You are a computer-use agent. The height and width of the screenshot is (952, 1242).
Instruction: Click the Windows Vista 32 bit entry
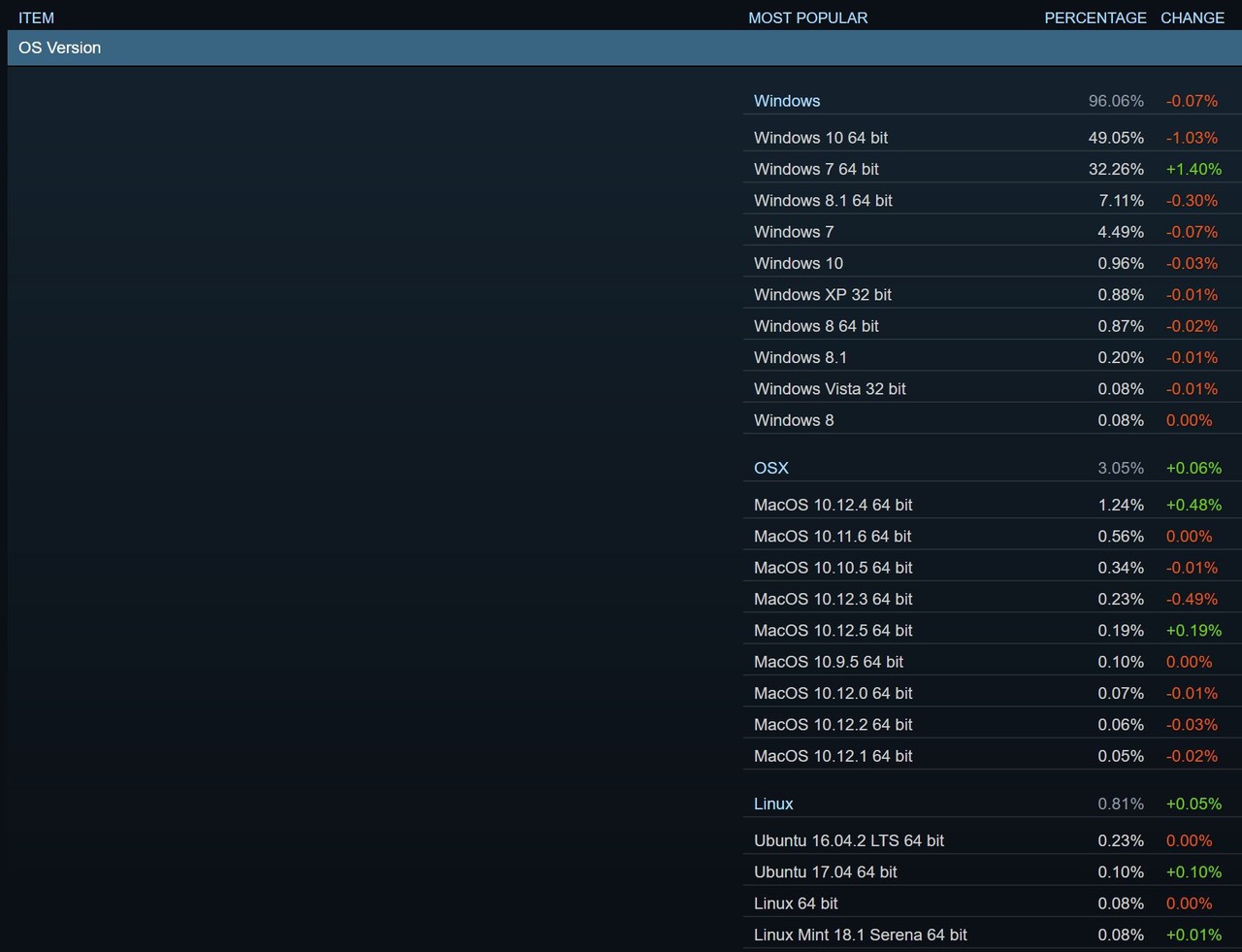click(830, 389)
